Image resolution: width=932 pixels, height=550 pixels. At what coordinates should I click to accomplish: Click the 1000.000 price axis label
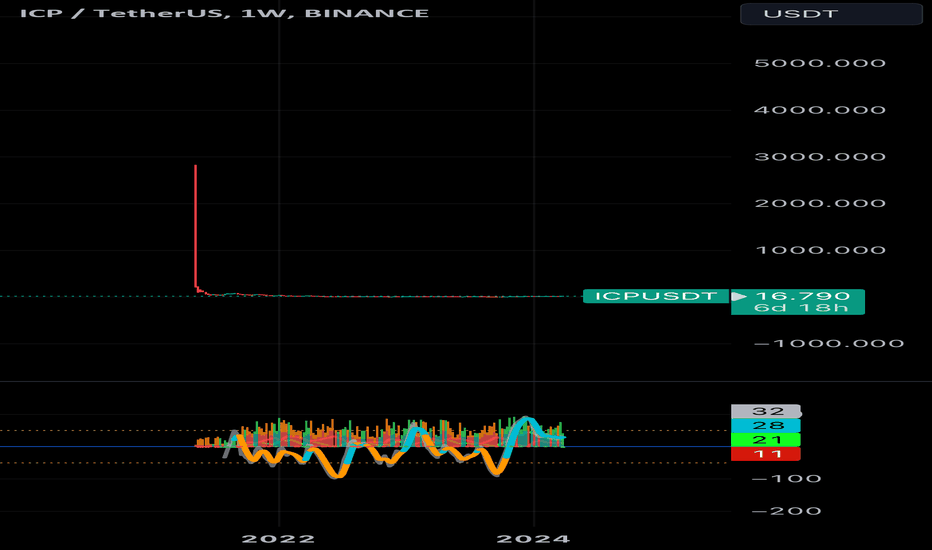click(x=820, y=250)
